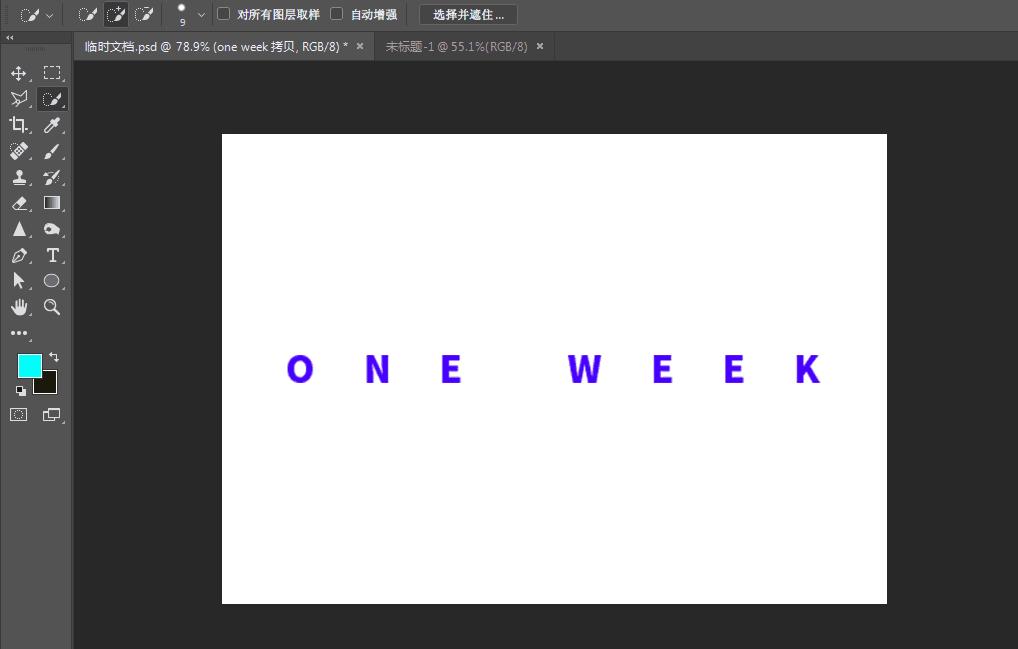Toggle Quick Mask mode
Viewport: 1018px width, 649px height.
click(x=19, y=415)
